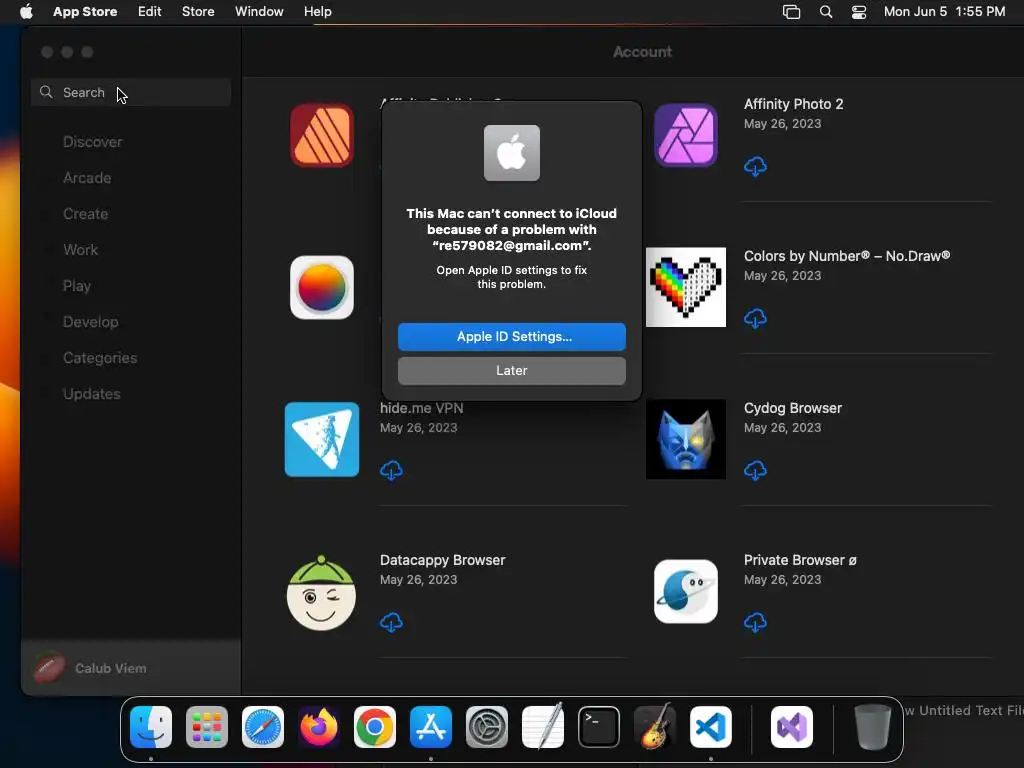Launch Safari from the Dock

coord(263,727)
